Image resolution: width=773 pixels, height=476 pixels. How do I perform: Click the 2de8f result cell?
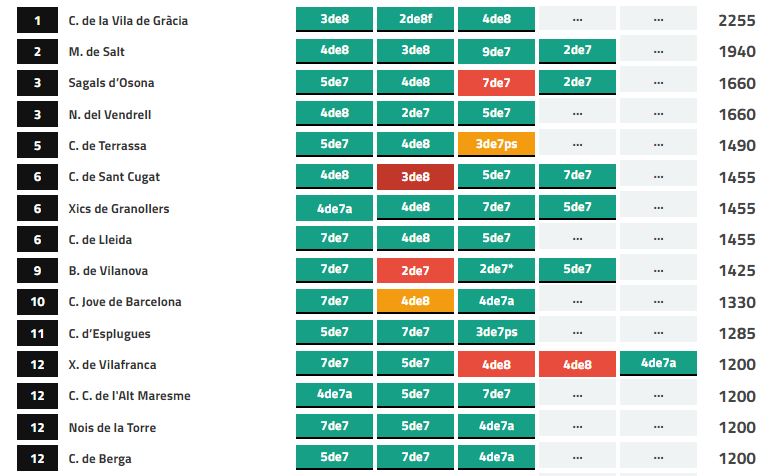[x=415, y=19]
